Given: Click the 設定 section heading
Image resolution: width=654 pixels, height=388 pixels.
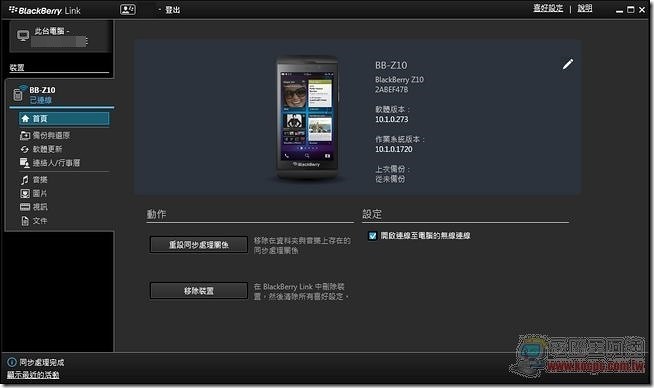Looking at the screenshot, I should (372, 214).
